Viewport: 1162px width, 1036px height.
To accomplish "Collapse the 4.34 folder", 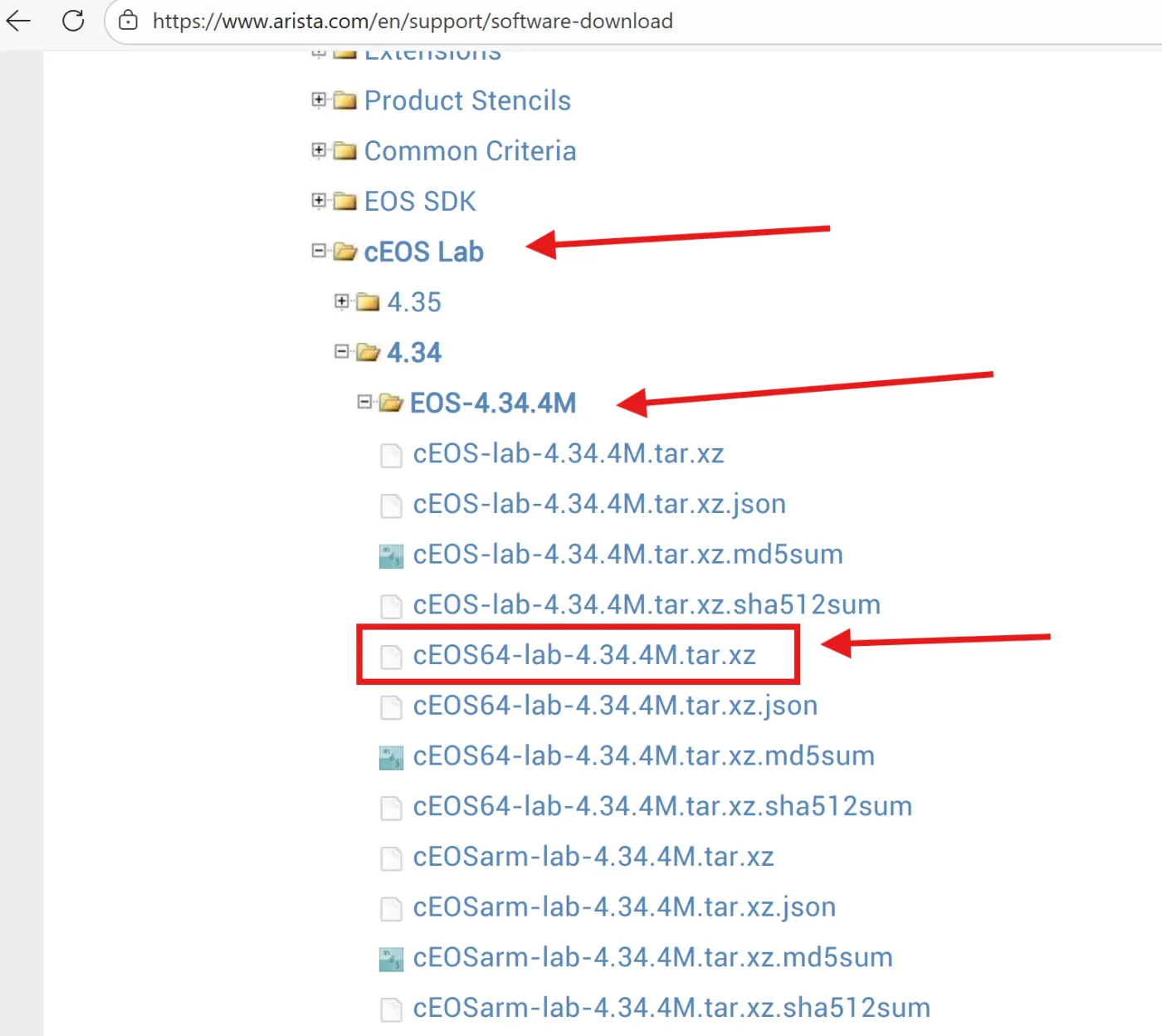I will (x=341, y=351).
